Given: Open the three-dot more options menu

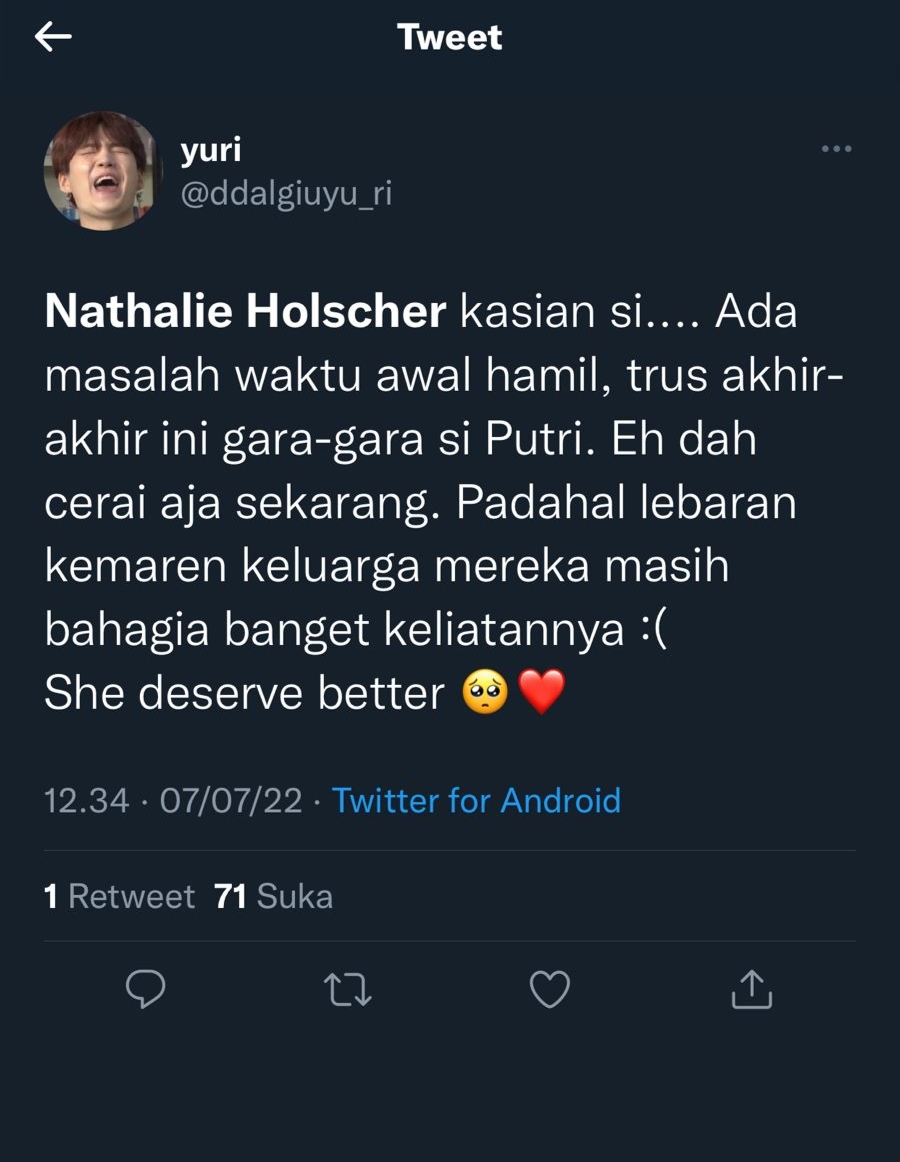Looking at the screenshot, I should pos(836,149).
